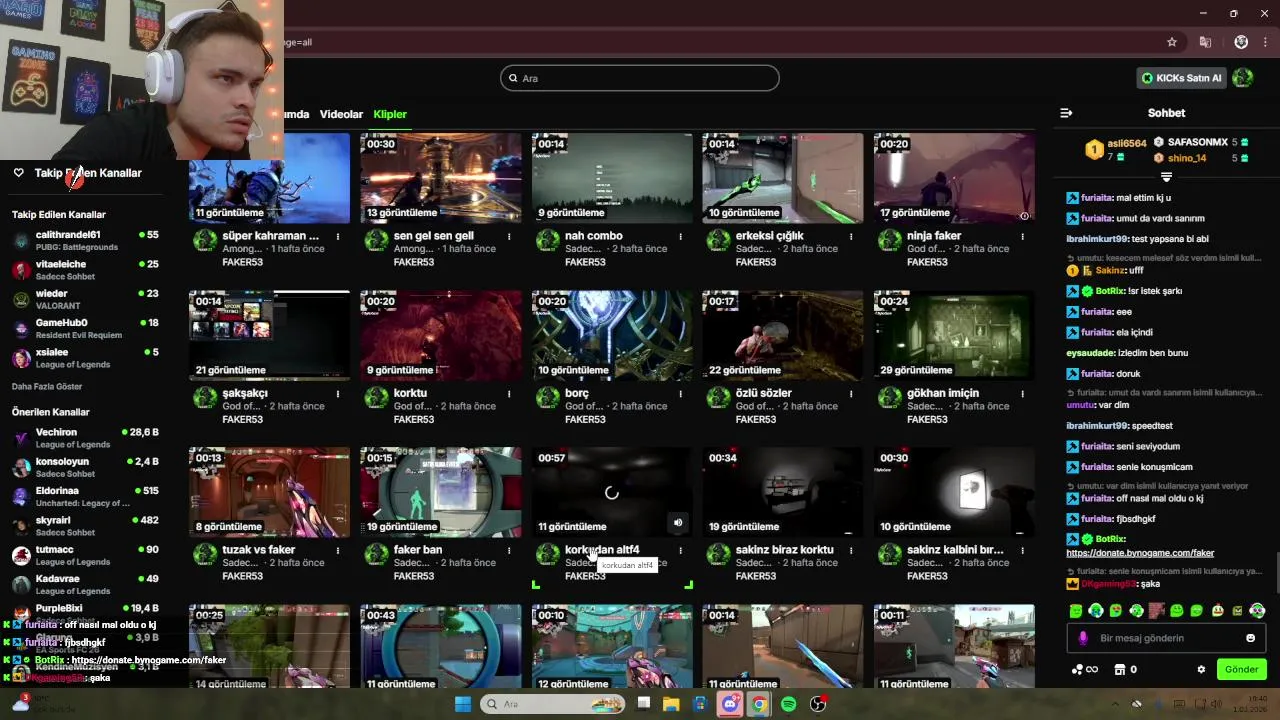
Task: Open options menu for süper kahraman clip
Action: coord(338,237)
